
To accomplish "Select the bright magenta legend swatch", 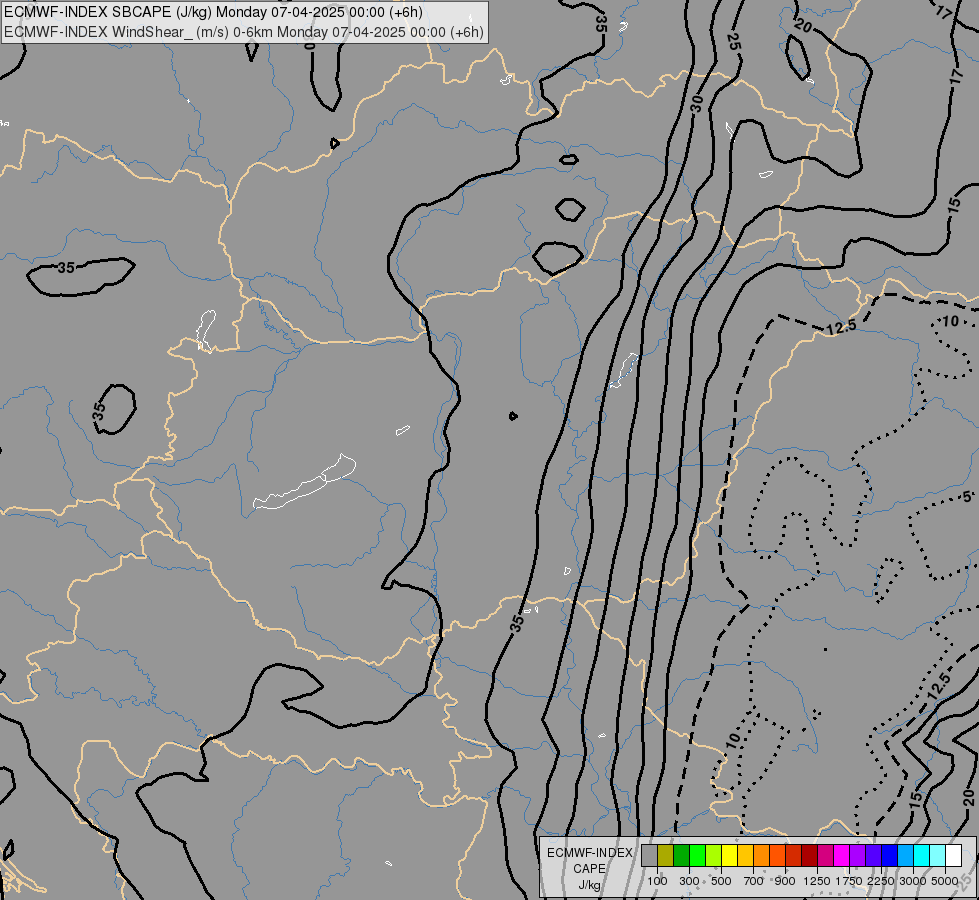I will pos(842,856).
